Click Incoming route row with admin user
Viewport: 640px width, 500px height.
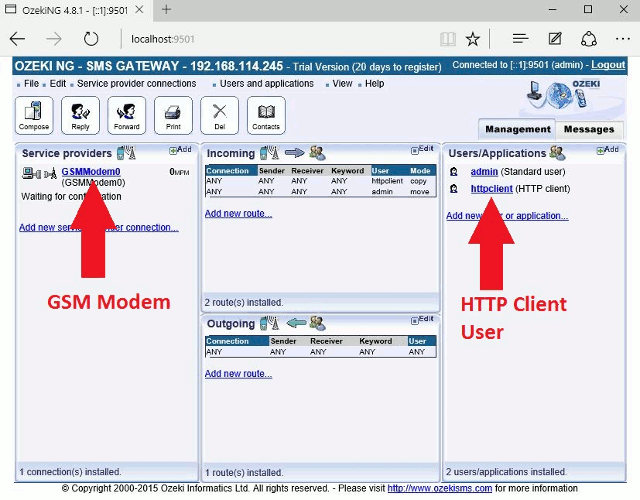(320, 191)
